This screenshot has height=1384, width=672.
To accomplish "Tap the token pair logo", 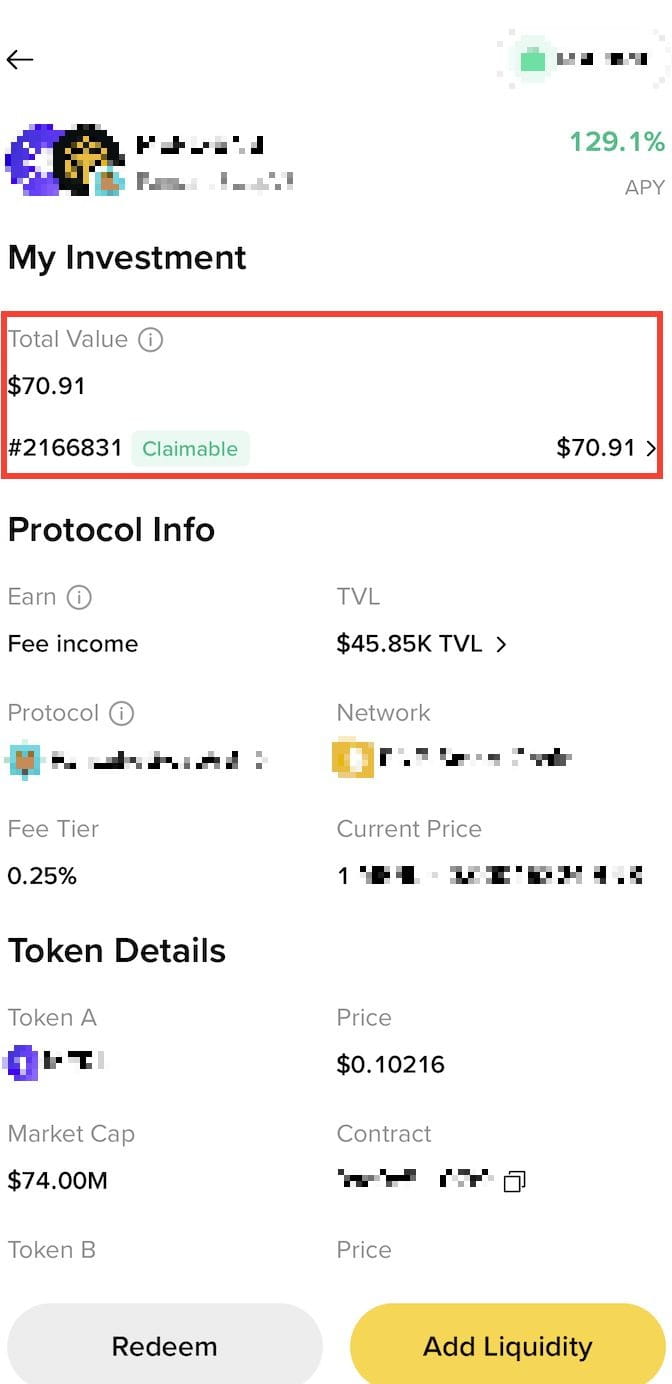I will coord(64,161).
